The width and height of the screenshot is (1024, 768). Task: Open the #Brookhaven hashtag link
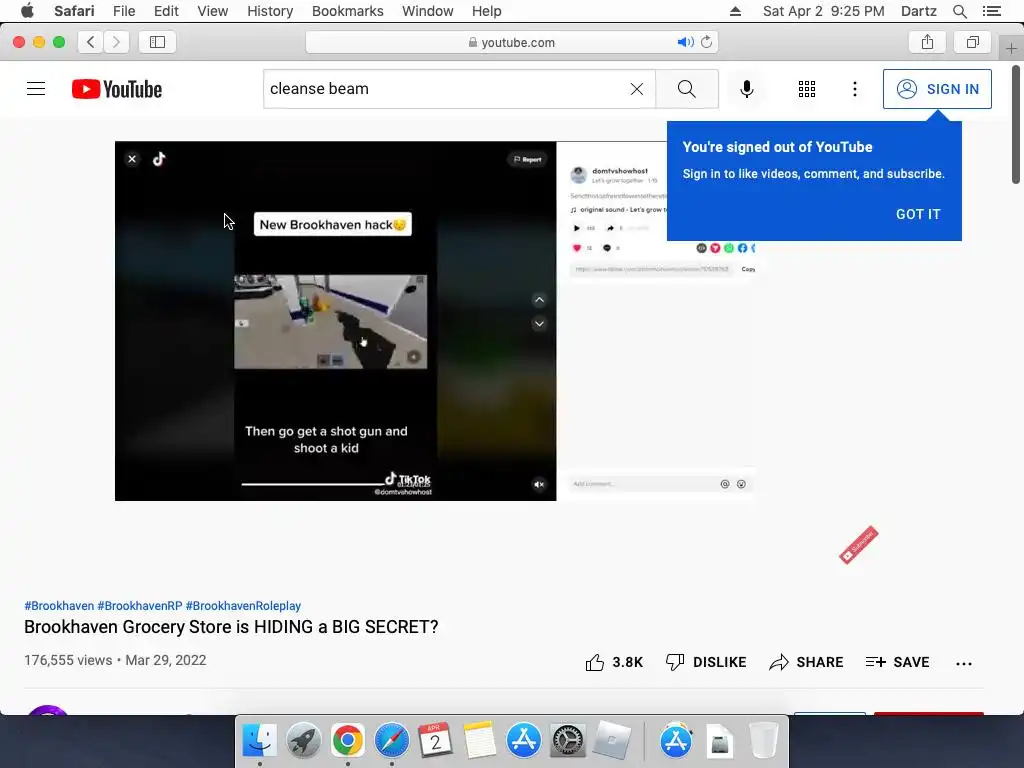59,606
